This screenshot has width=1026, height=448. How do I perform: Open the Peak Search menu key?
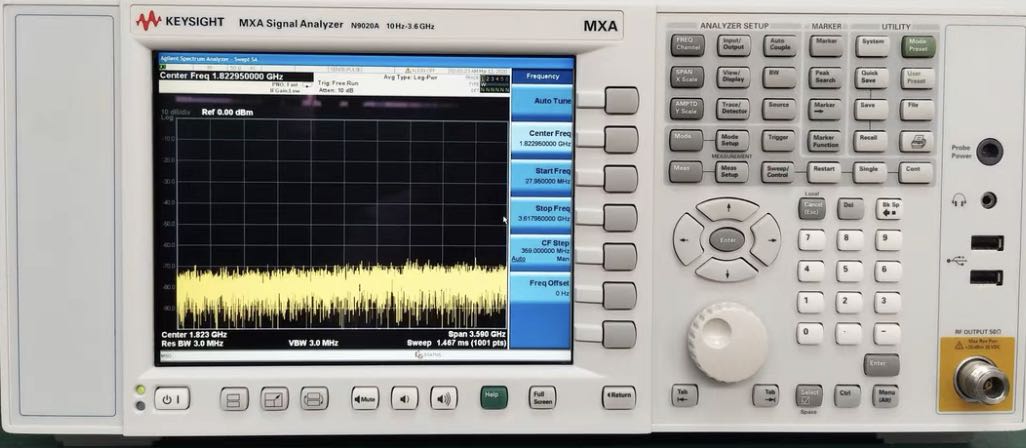click(825, 77)
